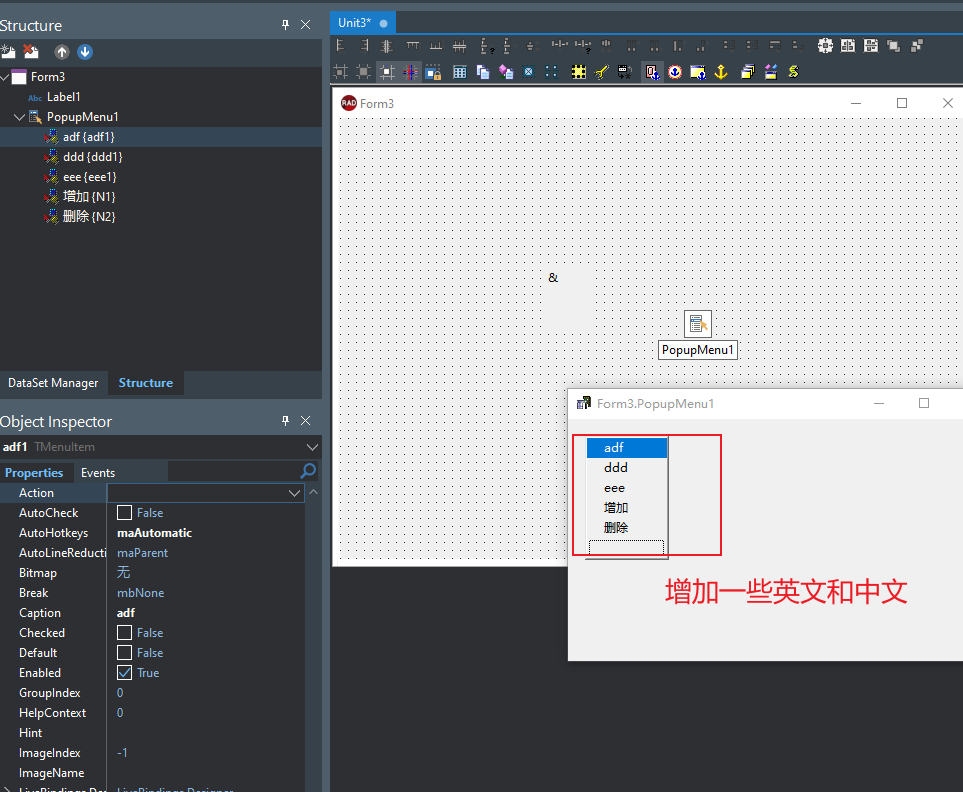Click the plain yellow anchor icon
The image size is (963, 792).
pos(721,72)
